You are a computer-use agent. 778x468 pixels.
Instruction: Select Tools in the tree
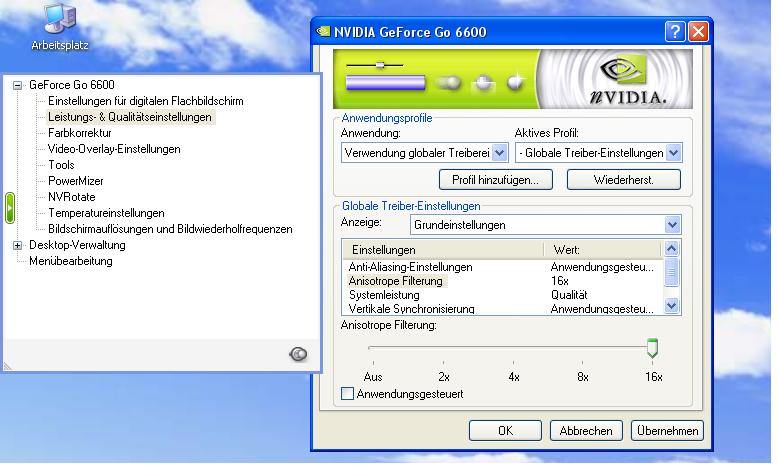[x=61, y=165]
